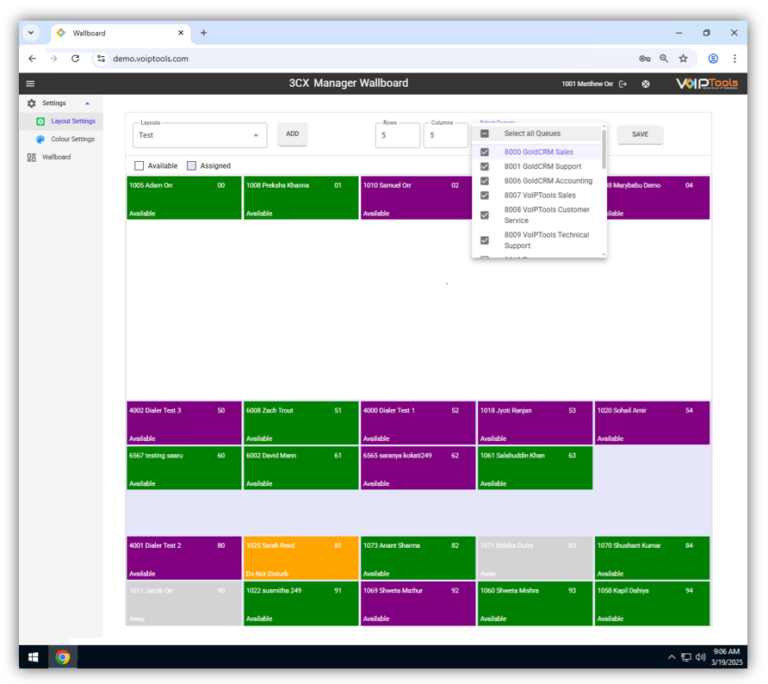Click the SAVE button
The image size is (768, 684).
640,134
